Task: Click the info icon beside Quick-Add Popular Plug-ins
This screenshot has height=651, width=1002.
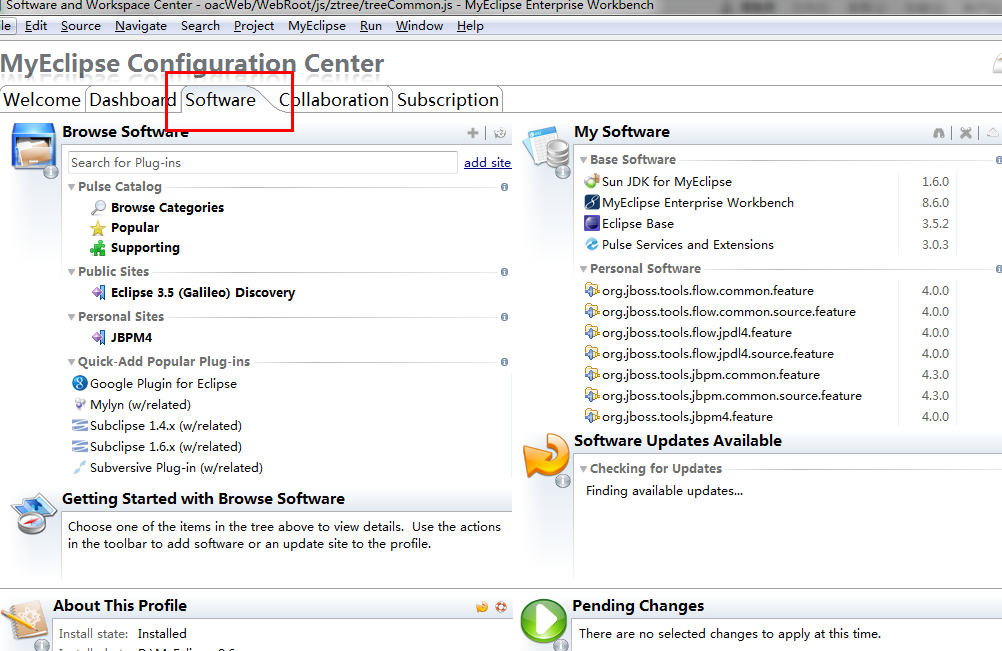Action: (504, 362)
